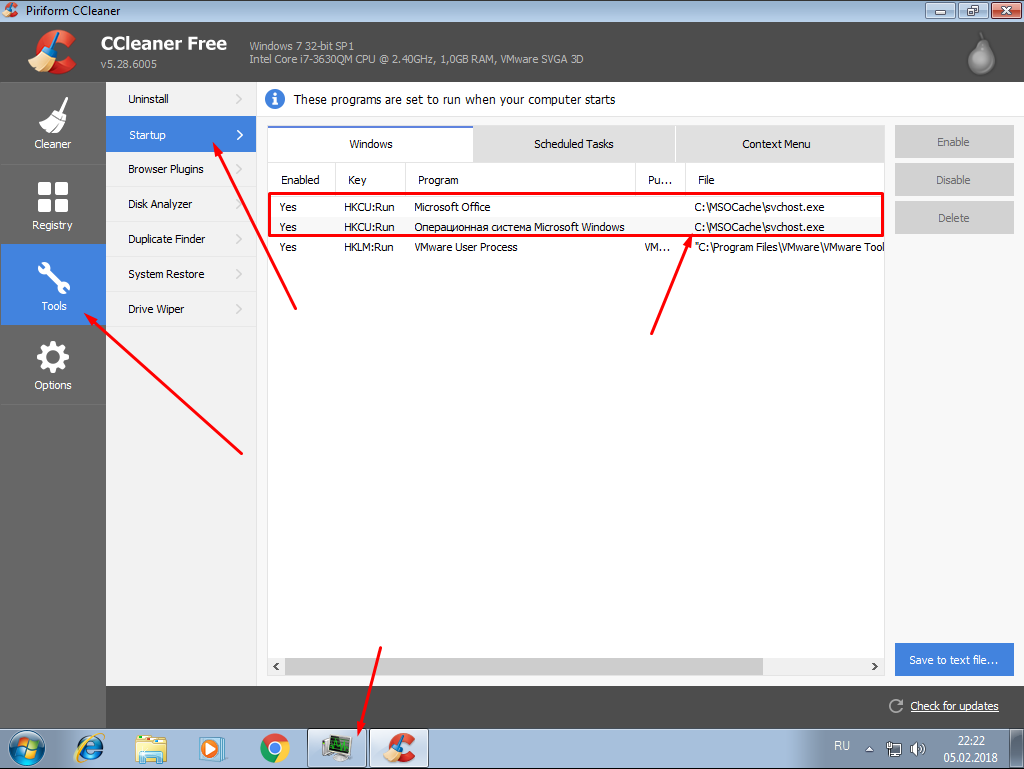The height and width of the screenshot is (769, 1024).
Task: Click the taskbar clock and date
Action: pyautogui.click(x=970, y=749)
